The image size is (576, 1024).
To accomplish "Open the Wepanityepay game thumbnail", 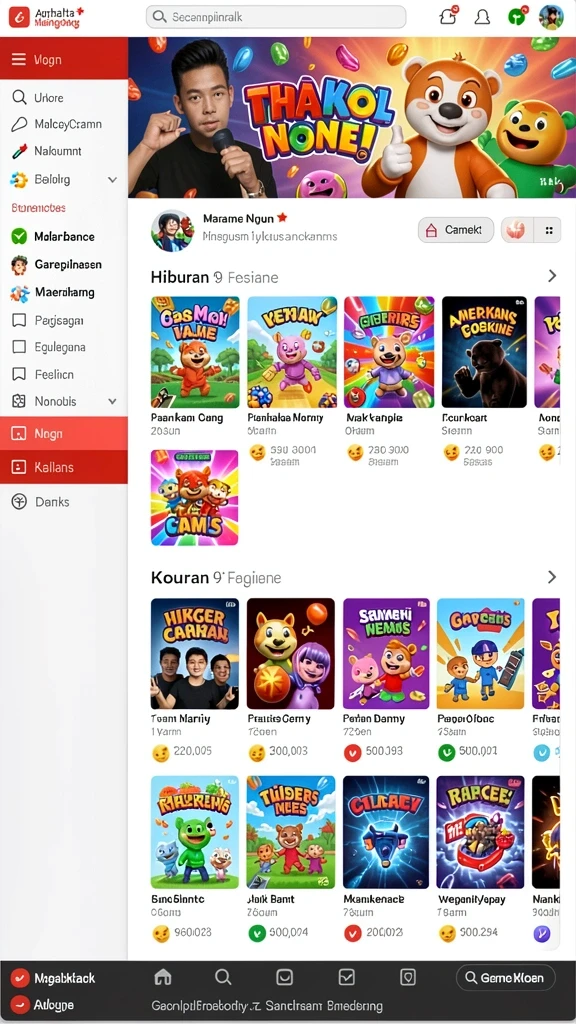I will pyautogui.click(x=481, y=832).
